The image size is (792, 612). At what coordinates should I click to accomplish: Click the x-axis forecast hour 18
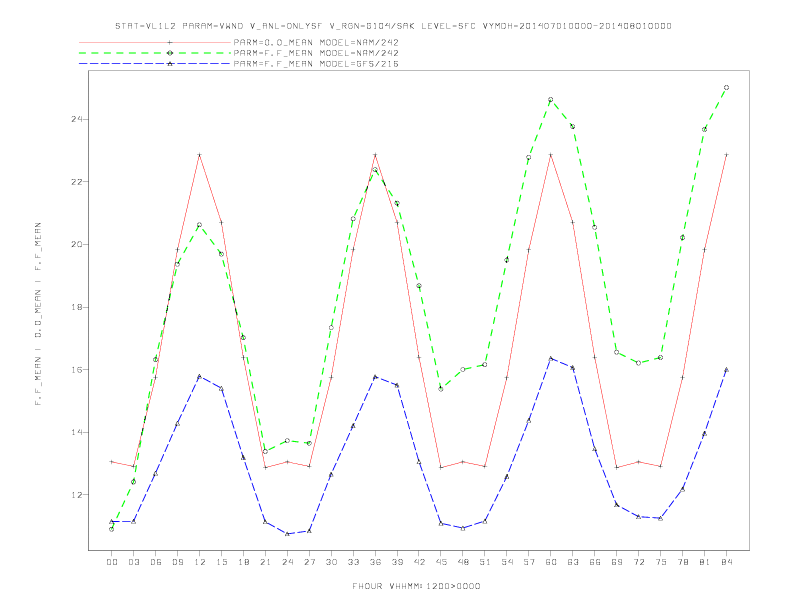243,562
